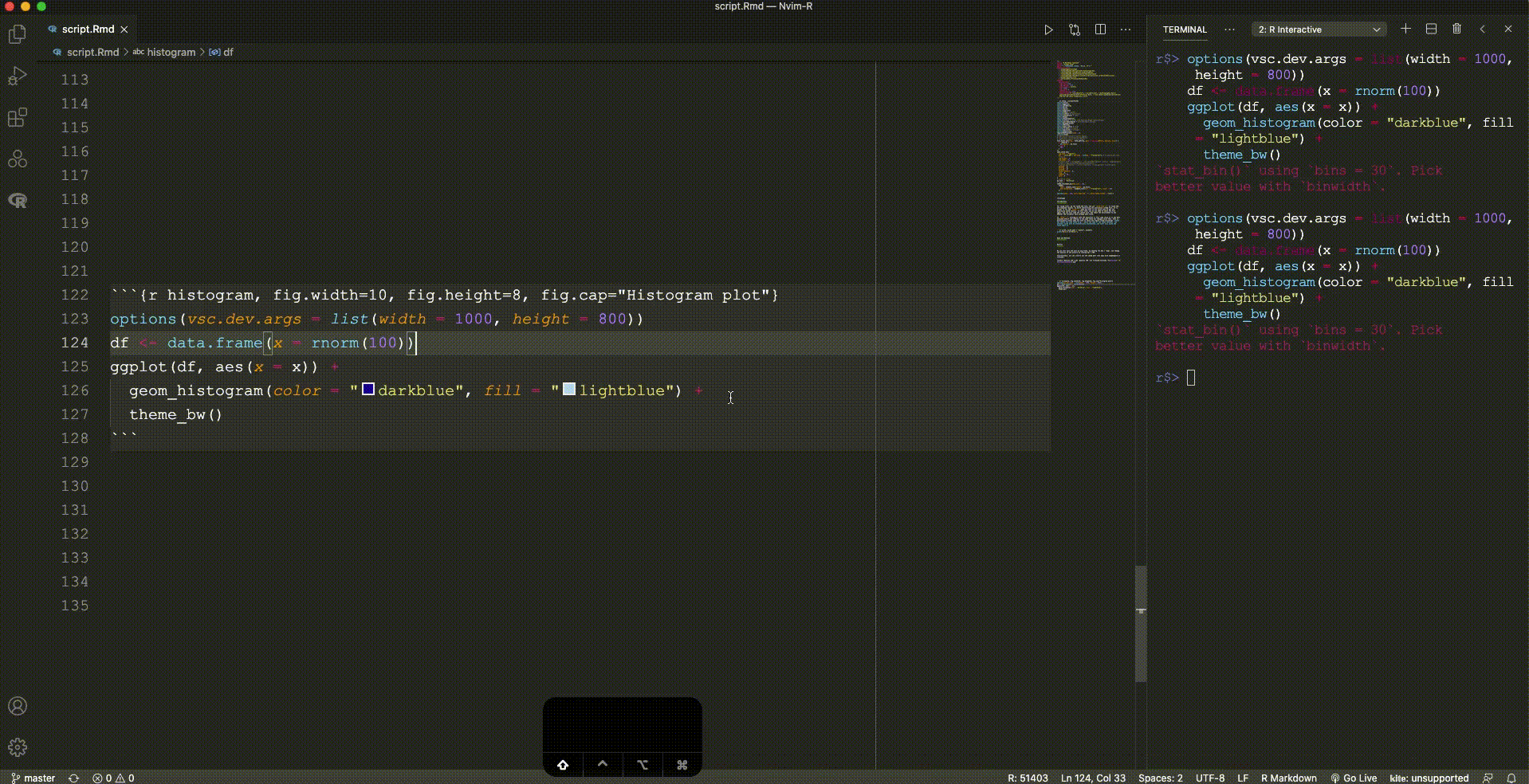
Task: Click the Command key in the keystroke overlay
Action: (682, 765)
